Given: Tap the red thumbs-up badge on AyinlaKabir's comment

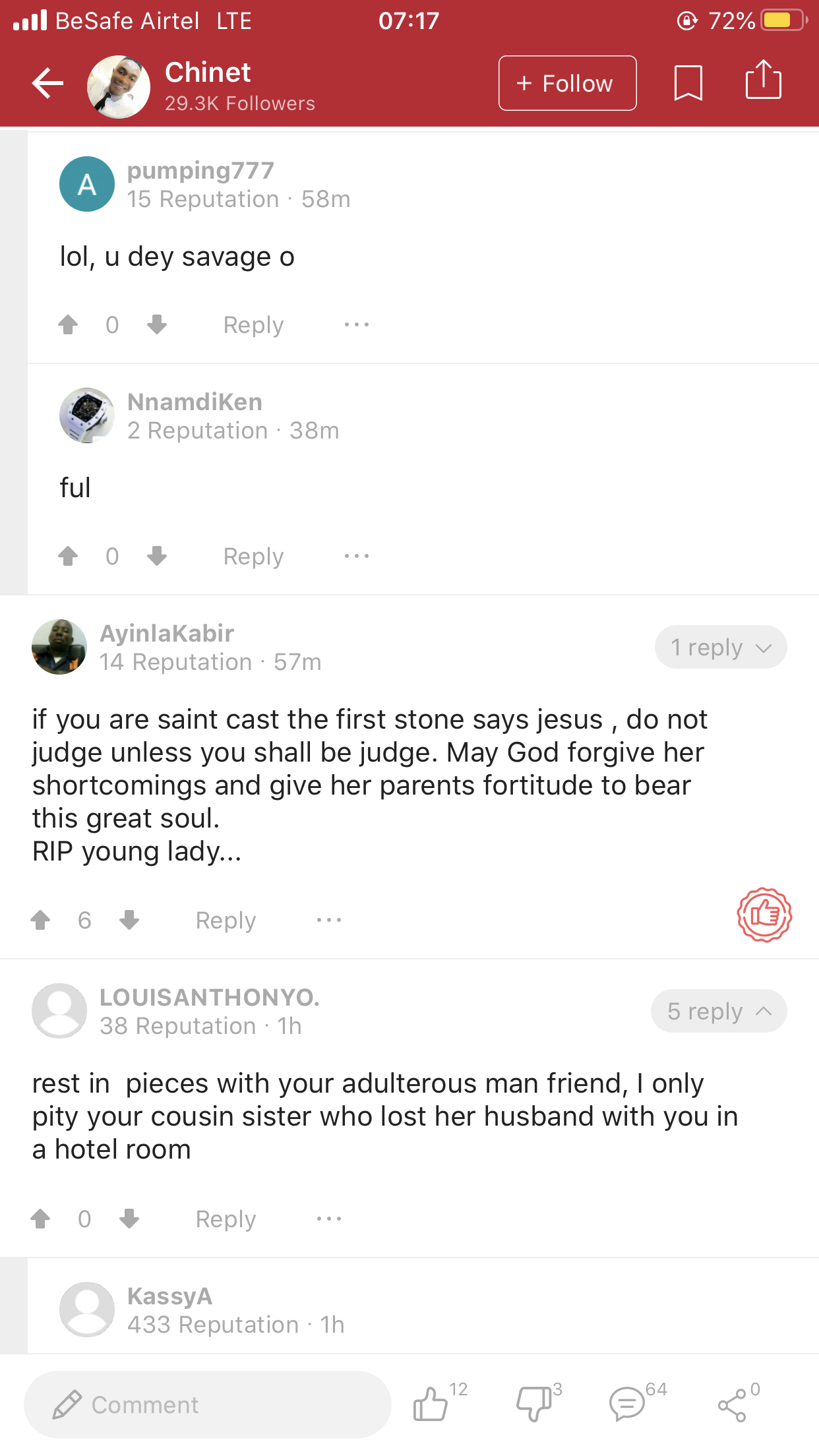Looking at the screenshot, I should coord(764,914).
